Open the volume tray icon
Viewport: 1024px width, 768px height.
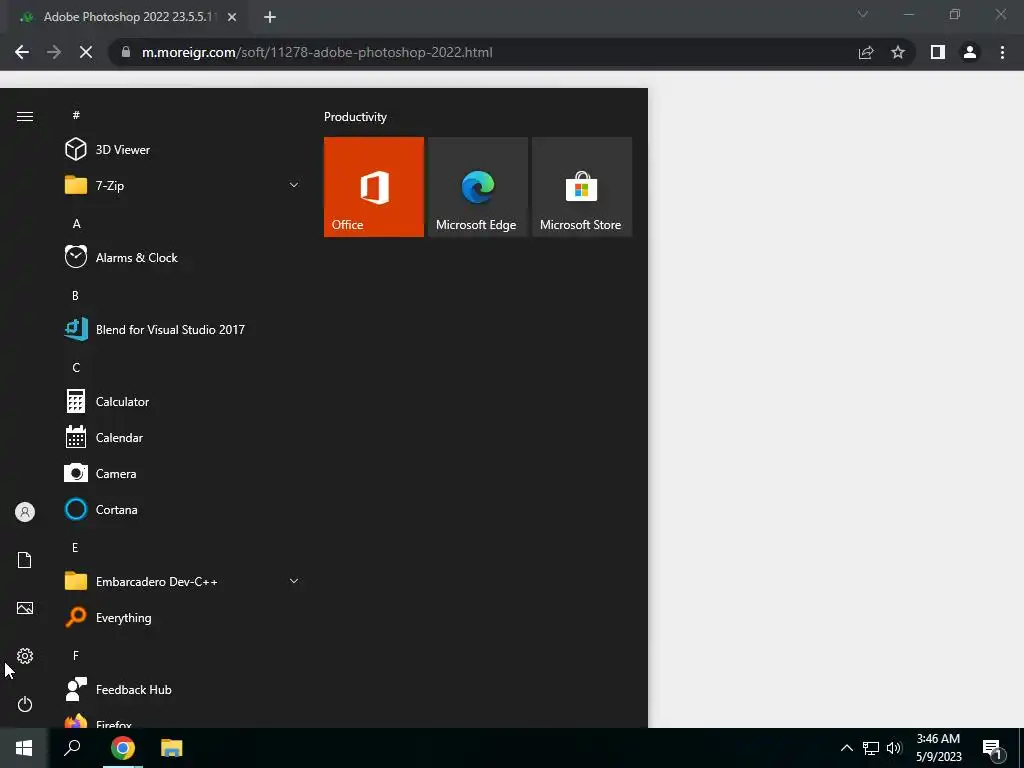click(894, 748)
